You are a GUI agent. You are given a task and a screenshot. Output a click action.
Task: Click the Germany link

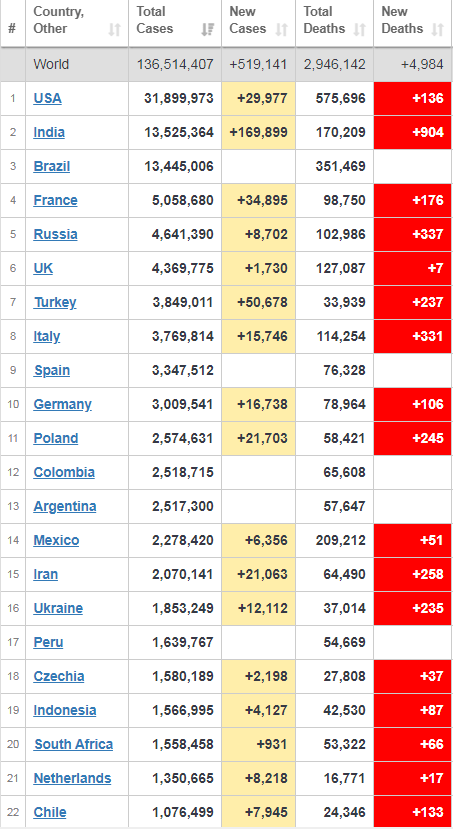tap(62, 404)
